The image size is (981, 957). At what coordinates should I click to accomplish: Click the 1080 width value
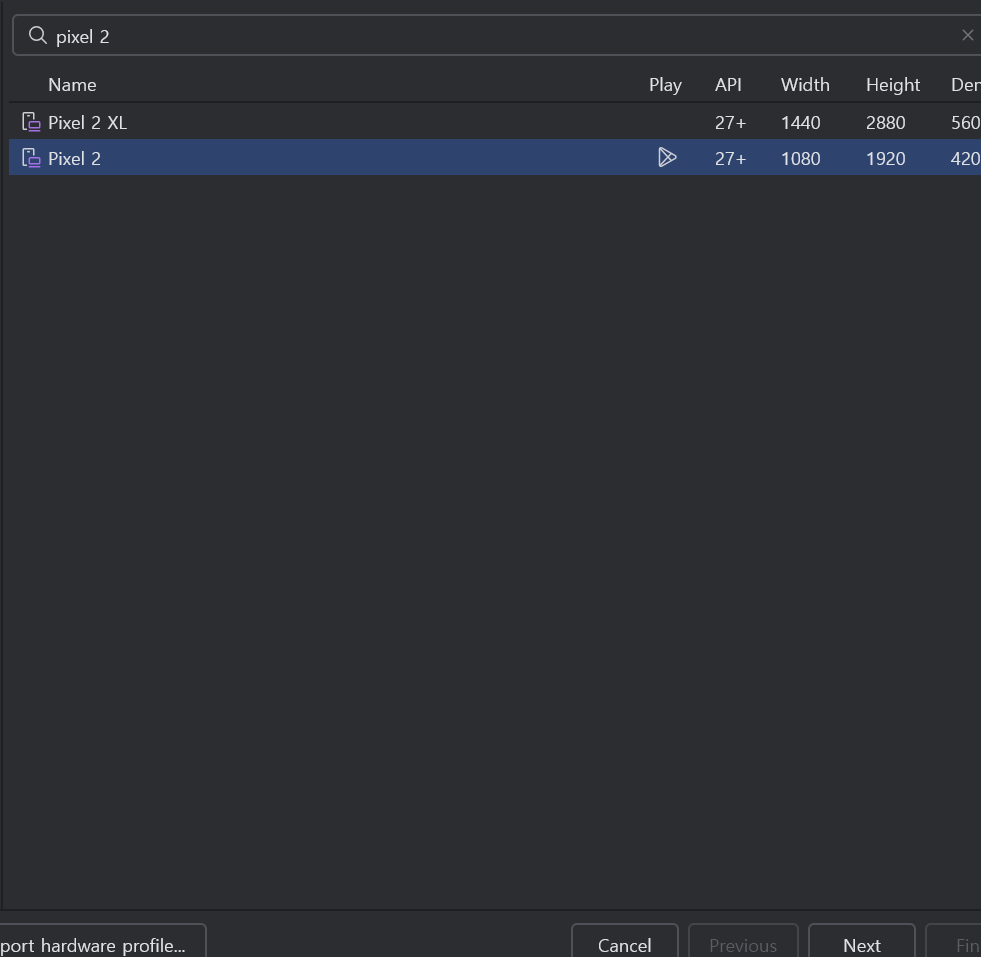click(800, 159)
